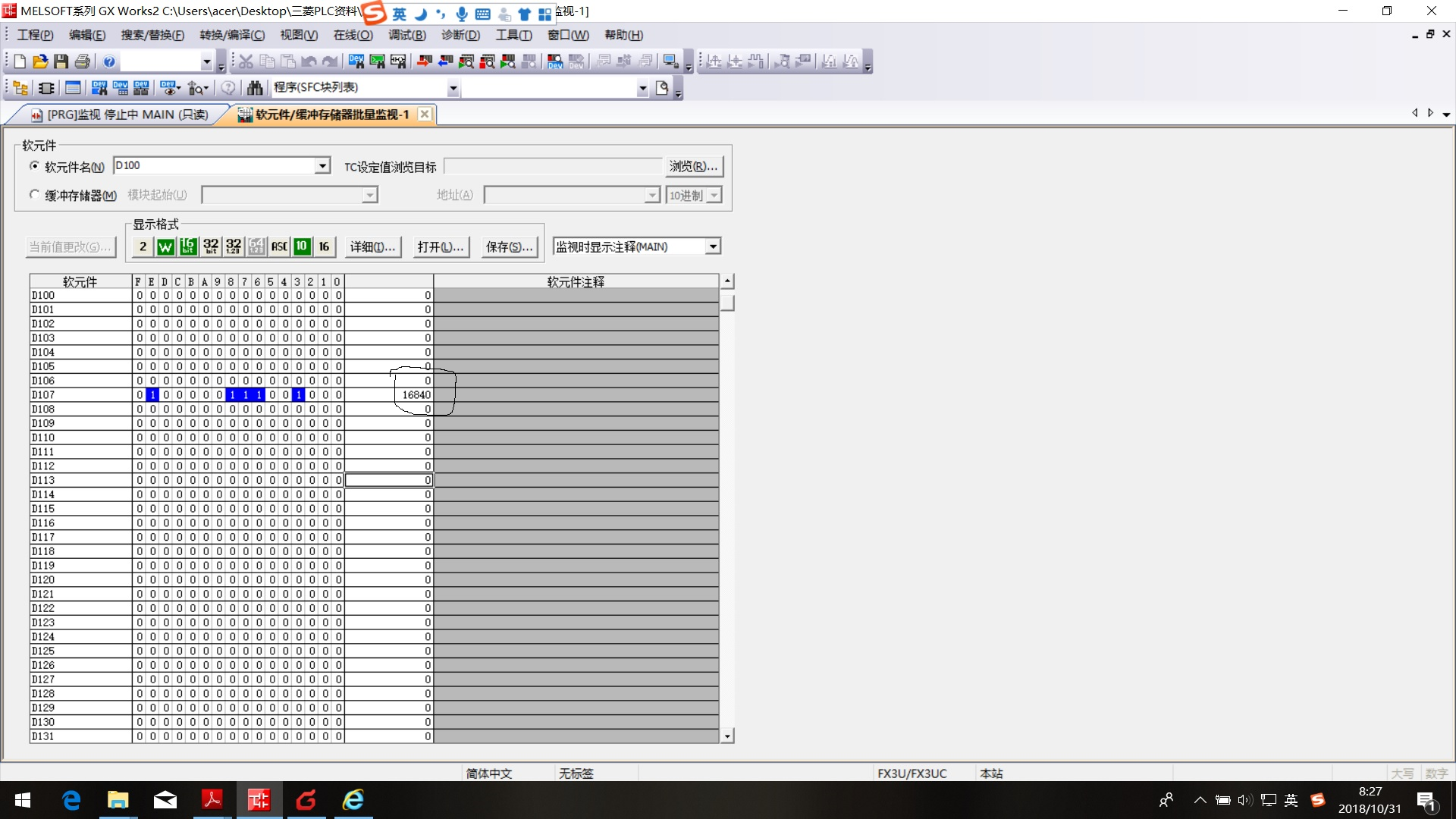Expand the 程序(SFC块列表) combo box
The image size is (1456, 819).
[x=453, y=88]
